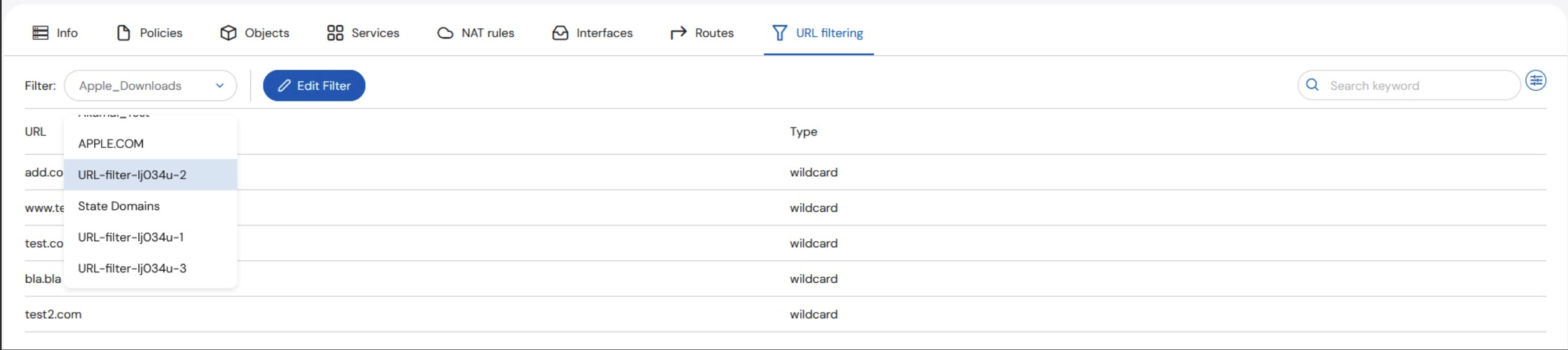Click the Services grid icon
1568x350 pixels.
pyautogui.click(x=335, y=33)
